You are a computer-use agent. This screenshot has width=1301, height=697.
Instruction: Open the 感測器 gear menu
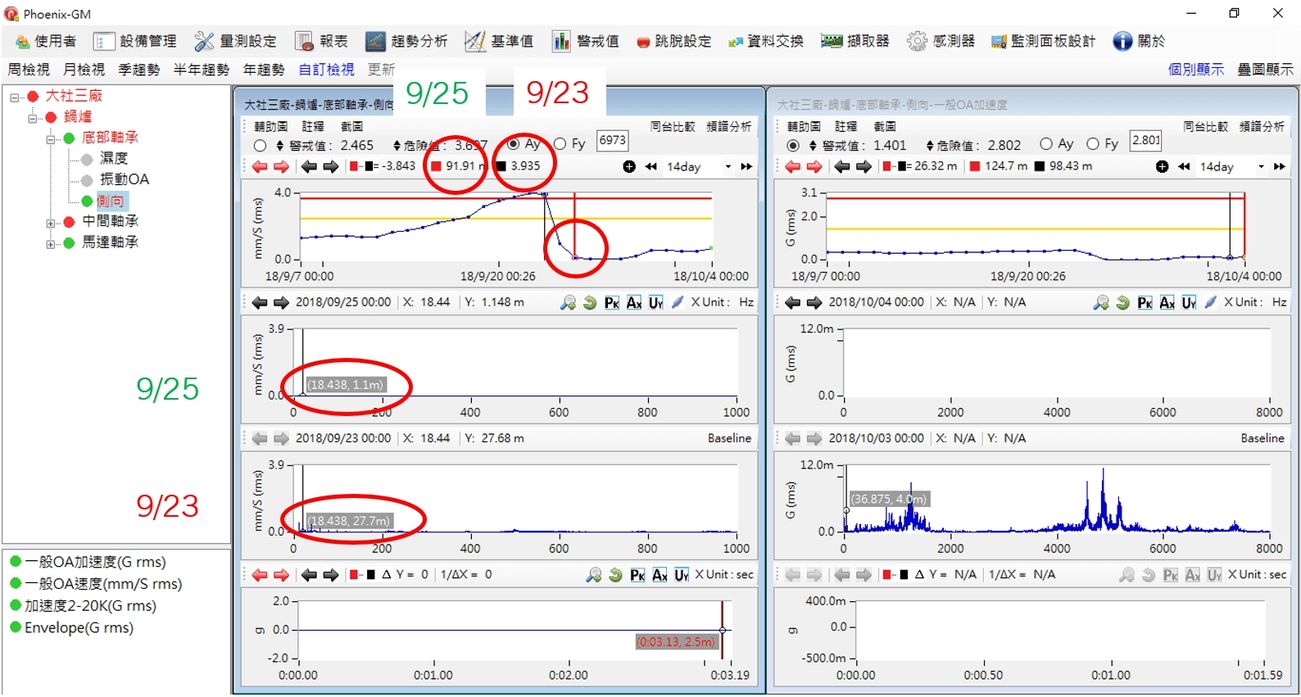941,41
